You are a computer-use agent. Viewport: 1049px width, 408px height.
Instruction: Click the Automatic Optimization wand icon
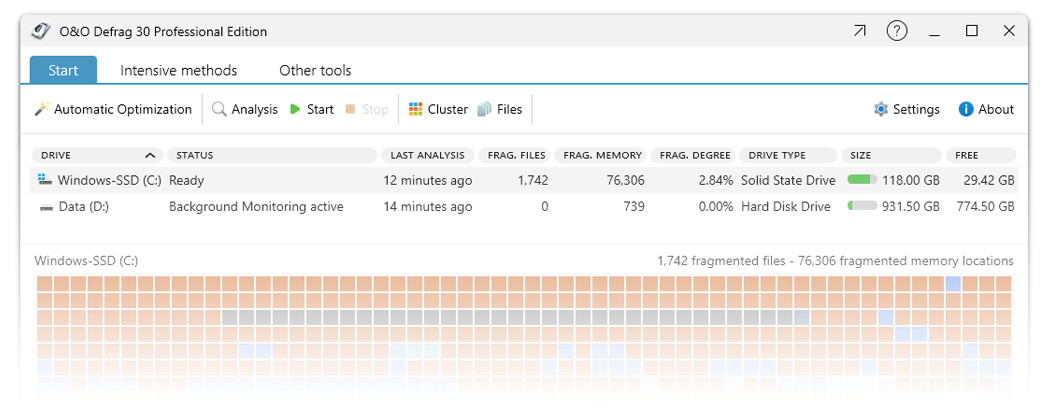coord(41,110)
